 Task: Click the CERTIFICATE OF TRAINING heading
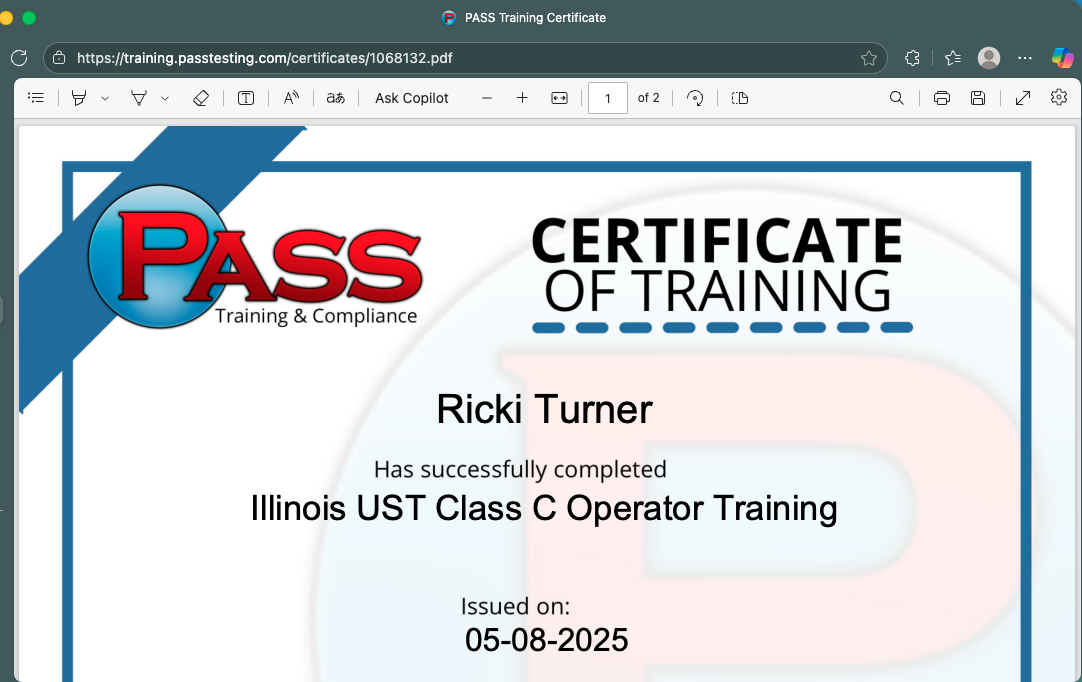click(718, 265)
